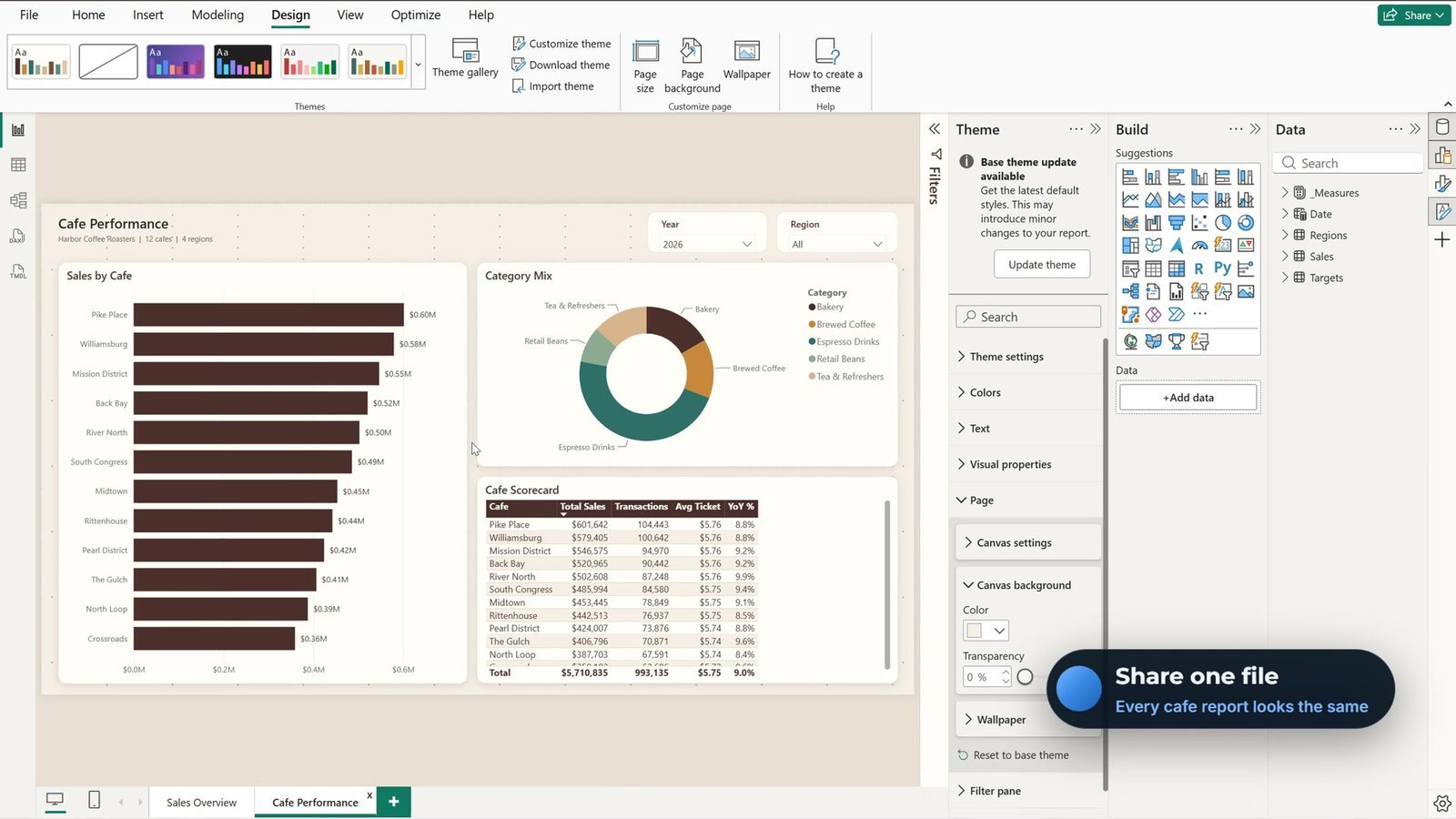Expand the themes gallery dropdown arrow
This screenshot has height=819, width=1456.
[418, 65]
